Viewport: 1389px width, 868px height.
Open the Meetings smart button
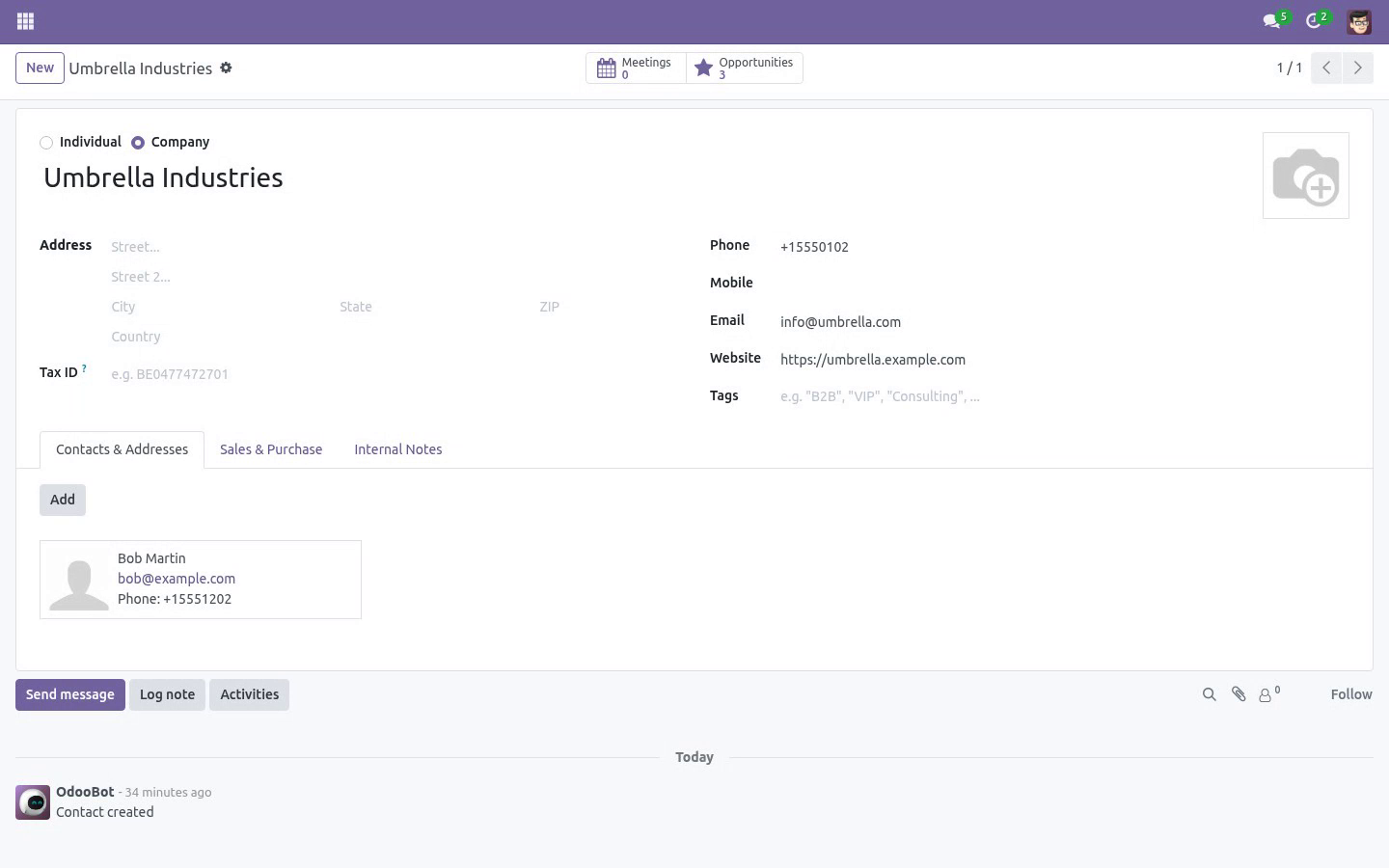636,68
